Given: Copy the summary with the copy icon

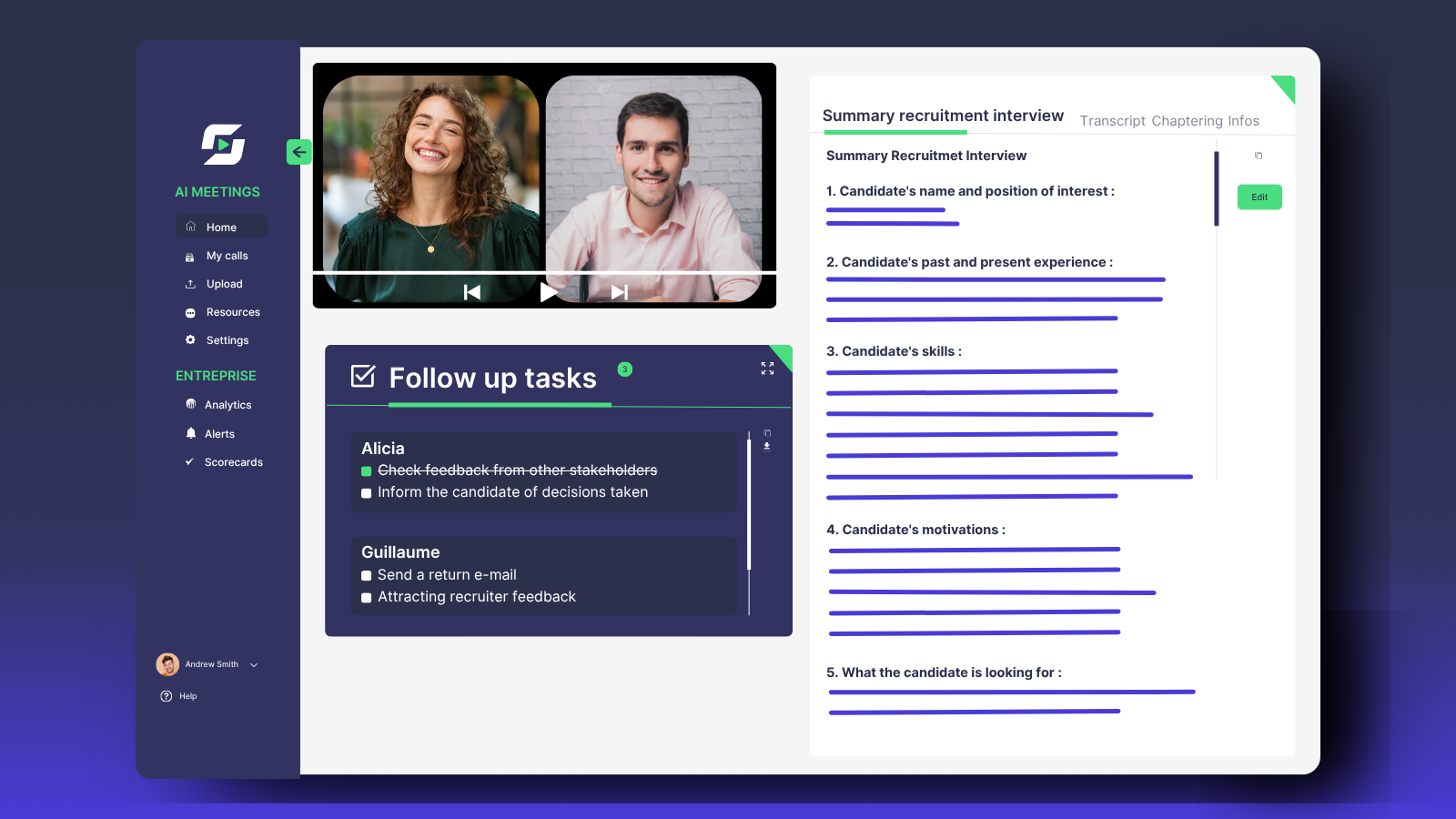Looking at the screenshot, I should pyautogui.click(x=1259, y=156).
